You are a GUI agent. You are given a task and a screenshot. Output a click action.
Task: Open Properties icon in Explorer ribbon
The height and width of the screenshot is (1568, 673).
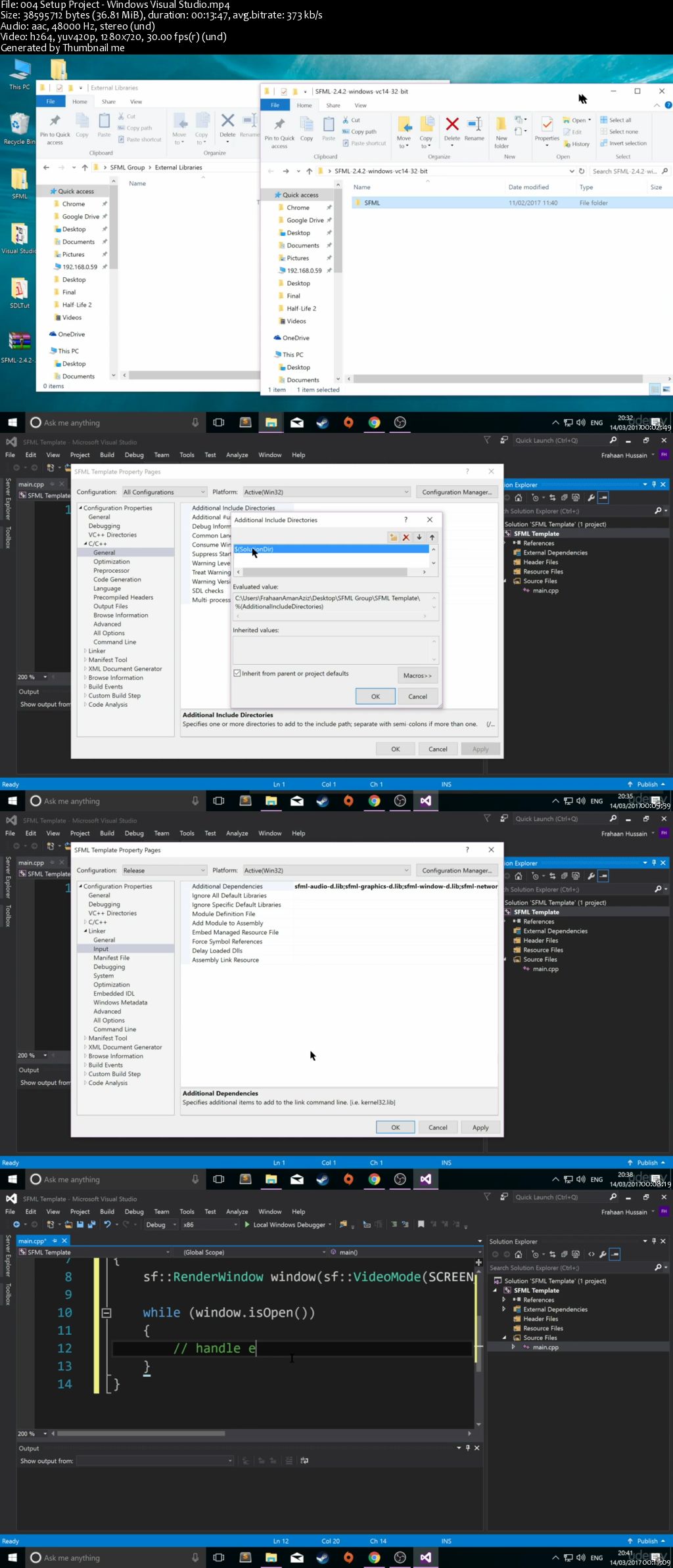coord(546,128)
